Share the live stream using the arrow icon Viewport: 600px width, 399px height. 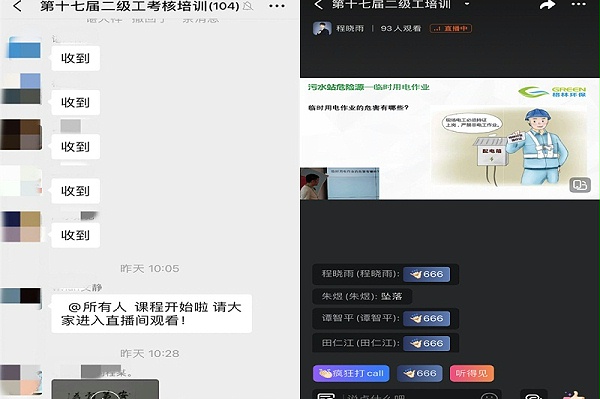point(547,5)
